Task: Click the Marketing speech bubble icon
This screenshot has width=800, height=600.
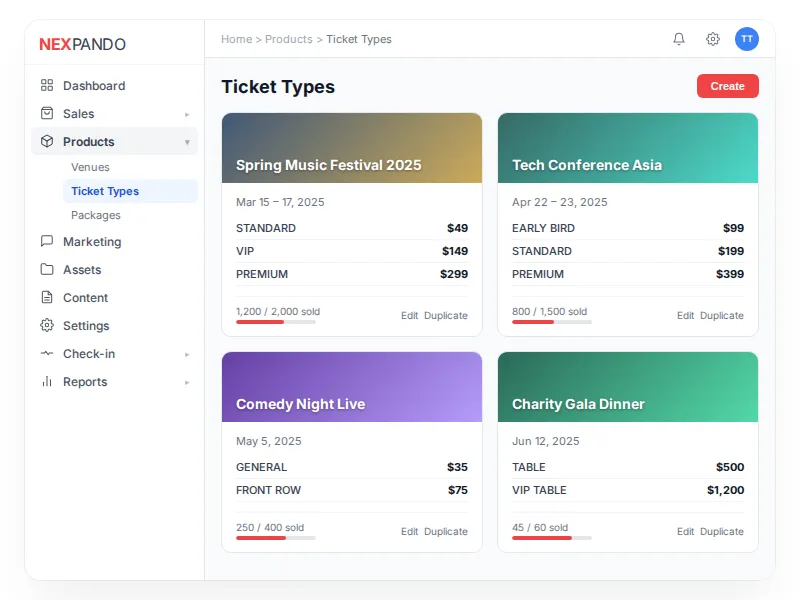Action: click(x=47, y=241)
